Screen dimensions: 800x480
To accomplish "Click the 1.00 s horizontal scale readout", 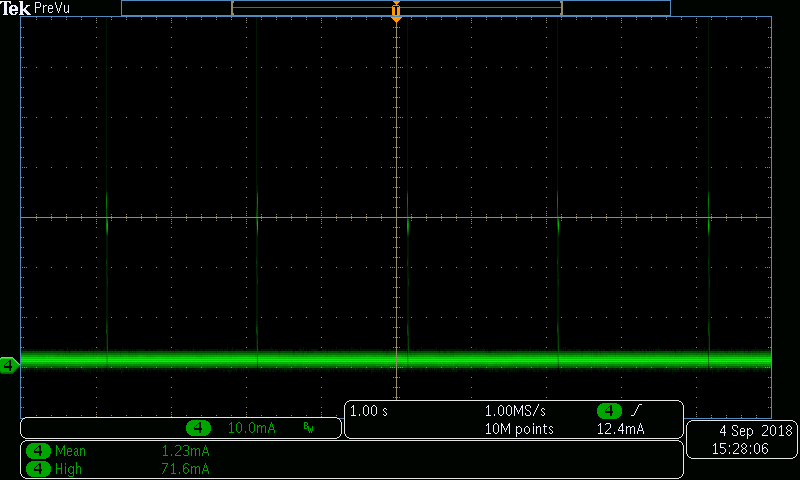I will pos(369,411).
